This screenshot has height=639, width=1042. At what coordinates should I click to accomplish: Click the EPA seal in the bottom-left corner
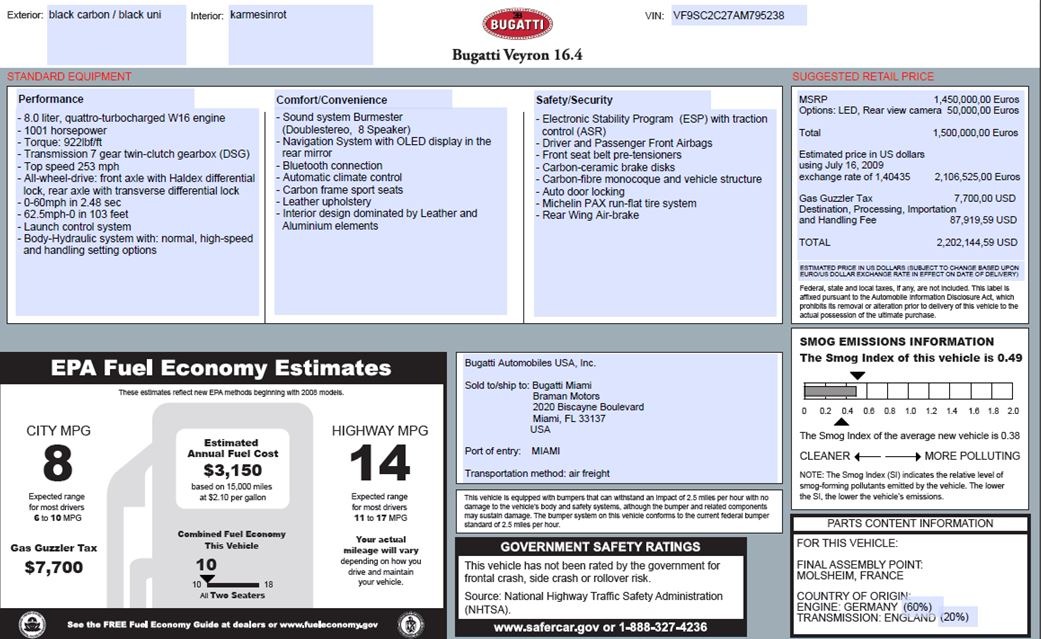32,623
